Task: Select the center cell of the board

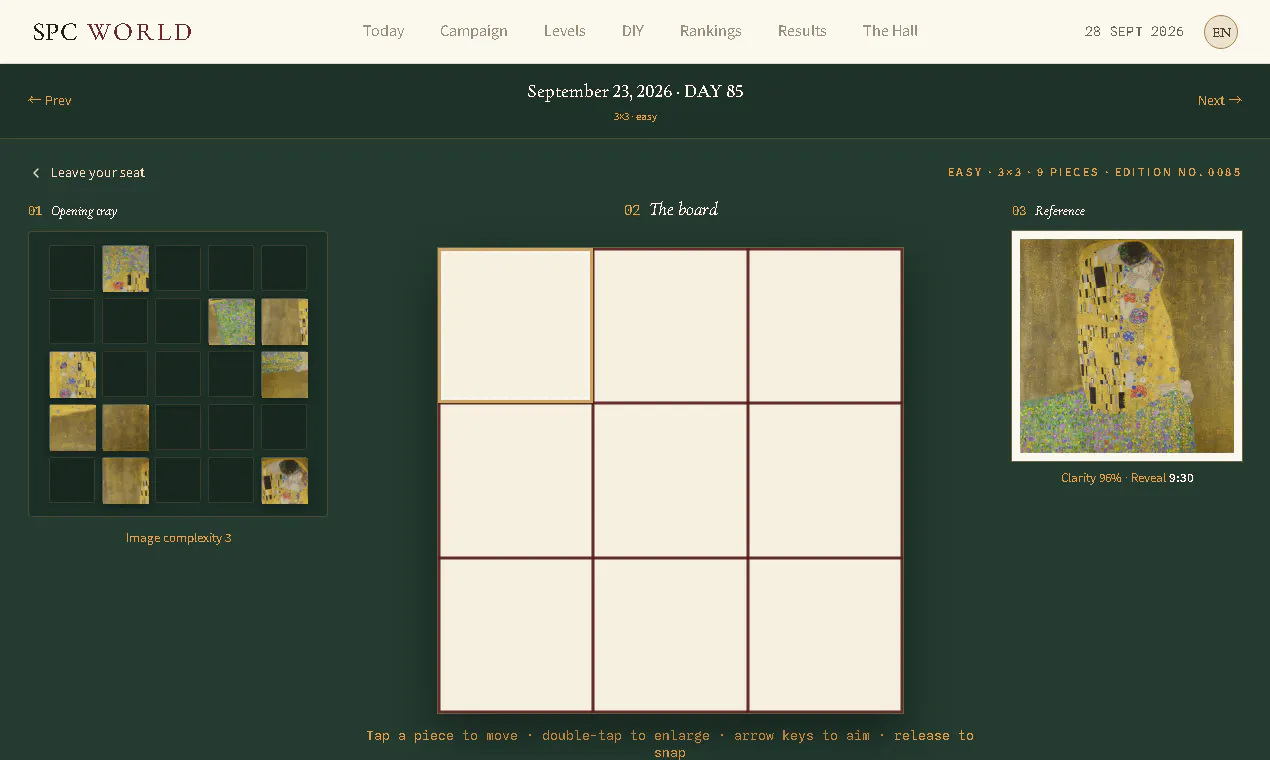Action: pyautogui.click(x=671, y=481)
